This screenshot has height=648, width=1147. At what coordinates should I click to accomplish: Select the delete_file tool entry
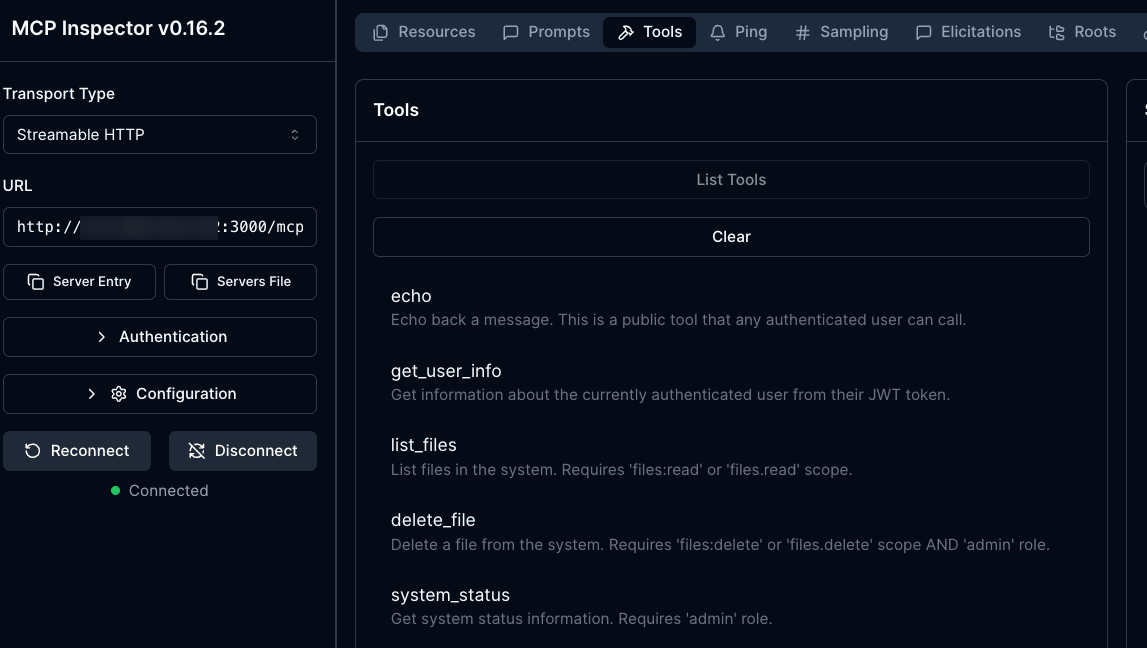coord(433,520)
